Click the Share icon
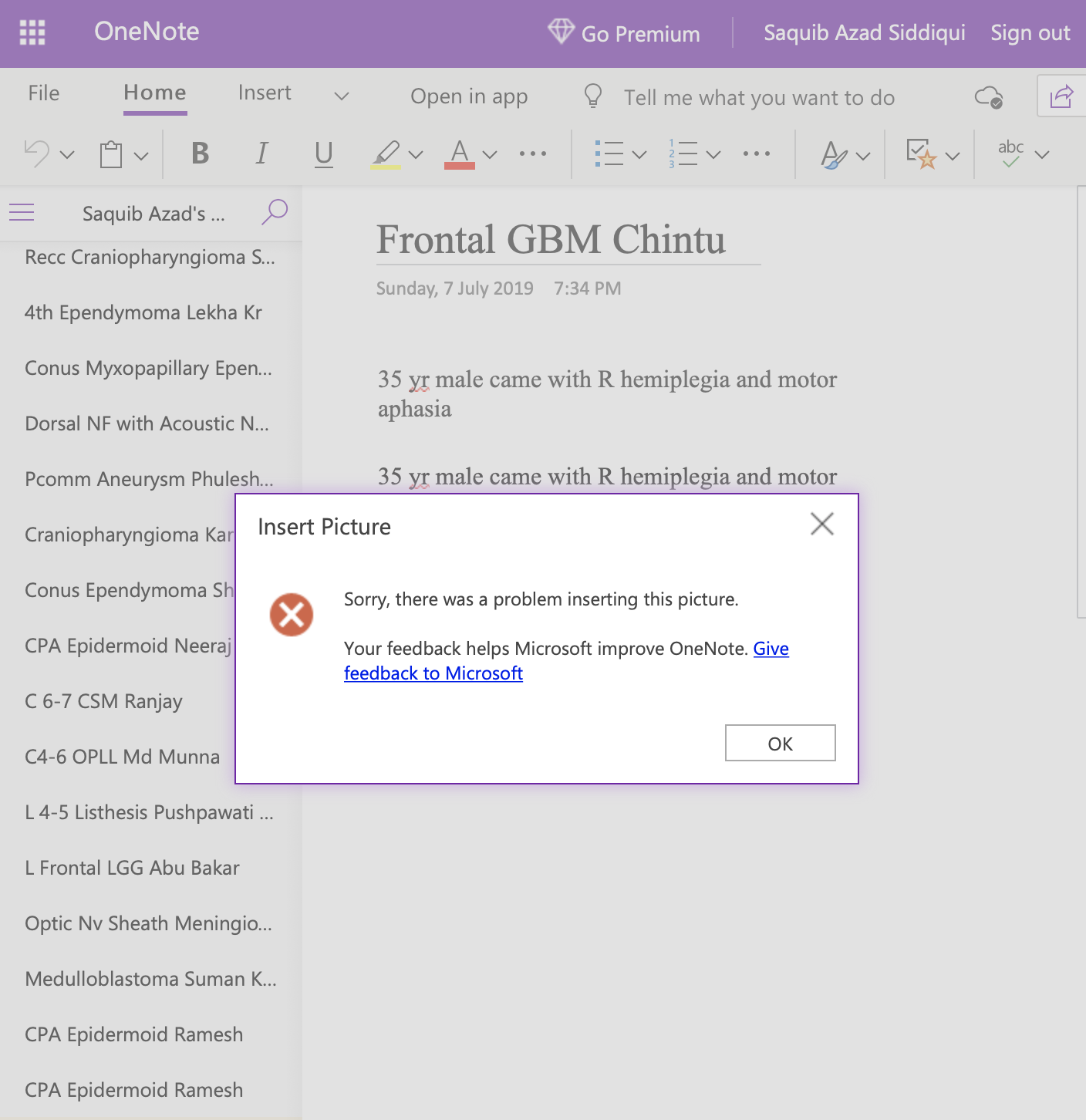The width and height of the screenshot is (1086, 1120). click(1061, 96)
